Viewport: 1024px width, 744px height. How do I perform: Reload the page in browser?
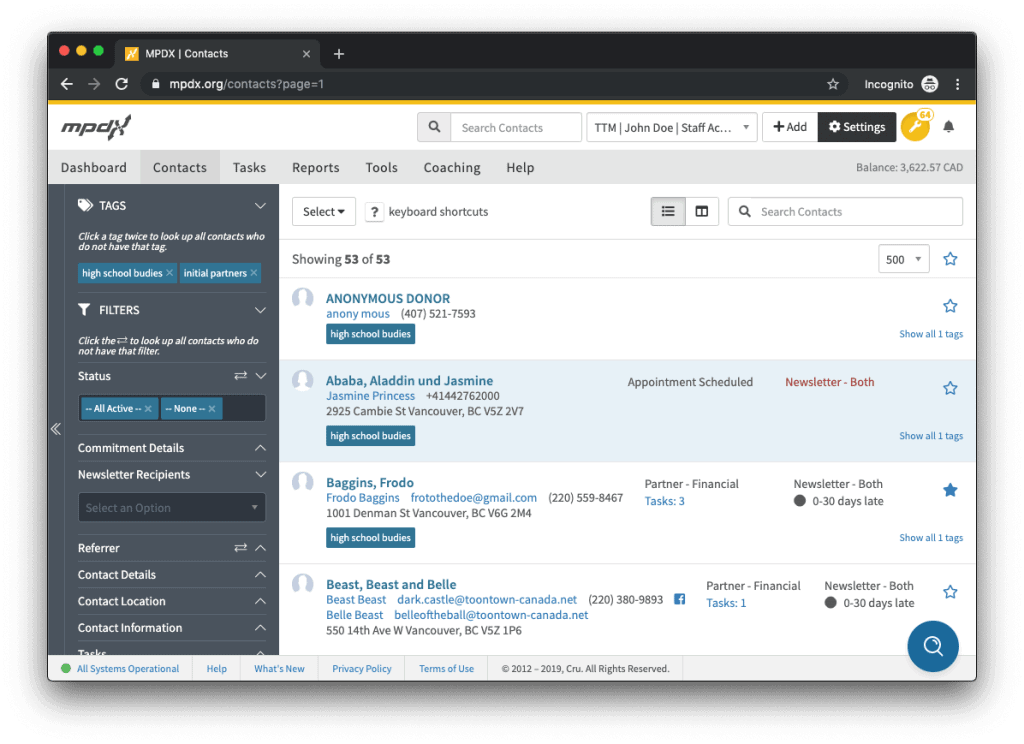coord(121,84)
